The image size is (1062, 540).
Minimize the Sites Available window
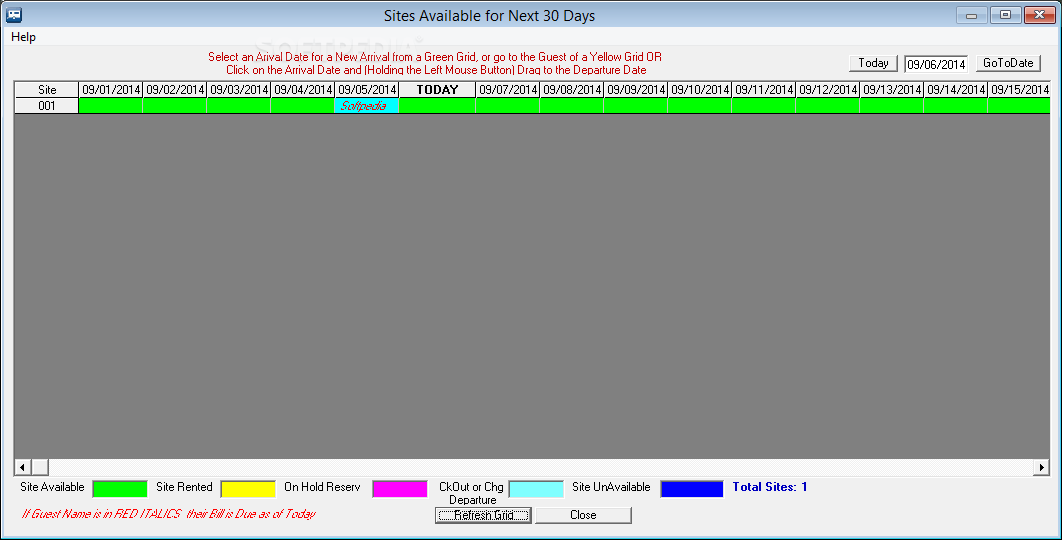tap(971, 15)
